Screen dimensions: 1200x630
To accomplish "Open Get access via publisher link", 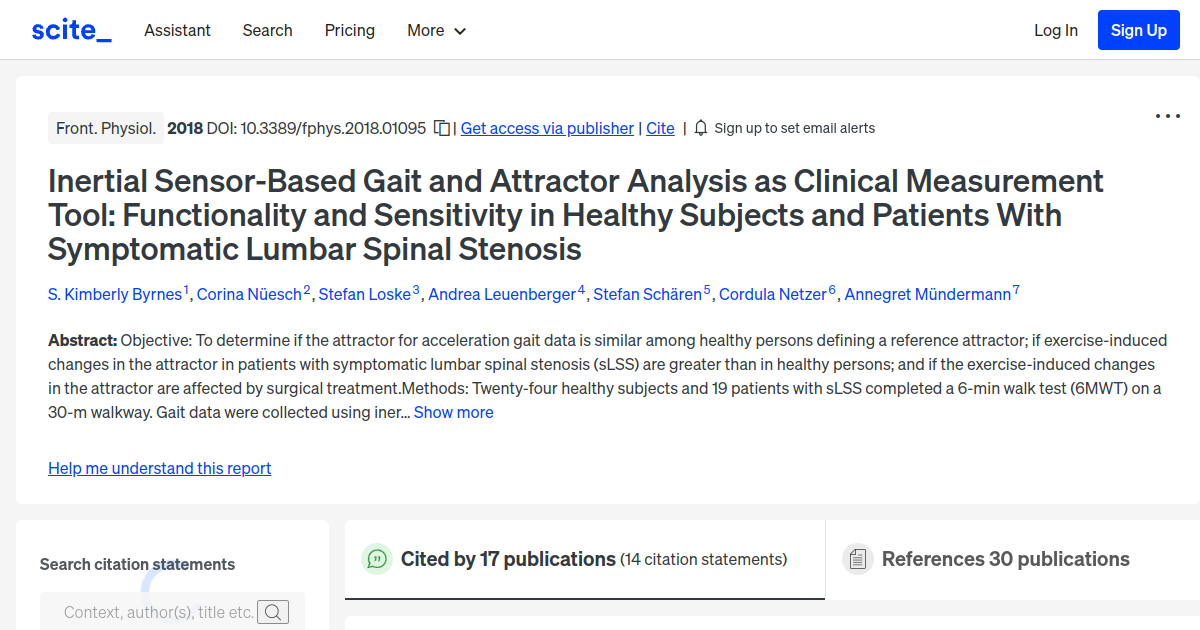I will tap(546, 128).
